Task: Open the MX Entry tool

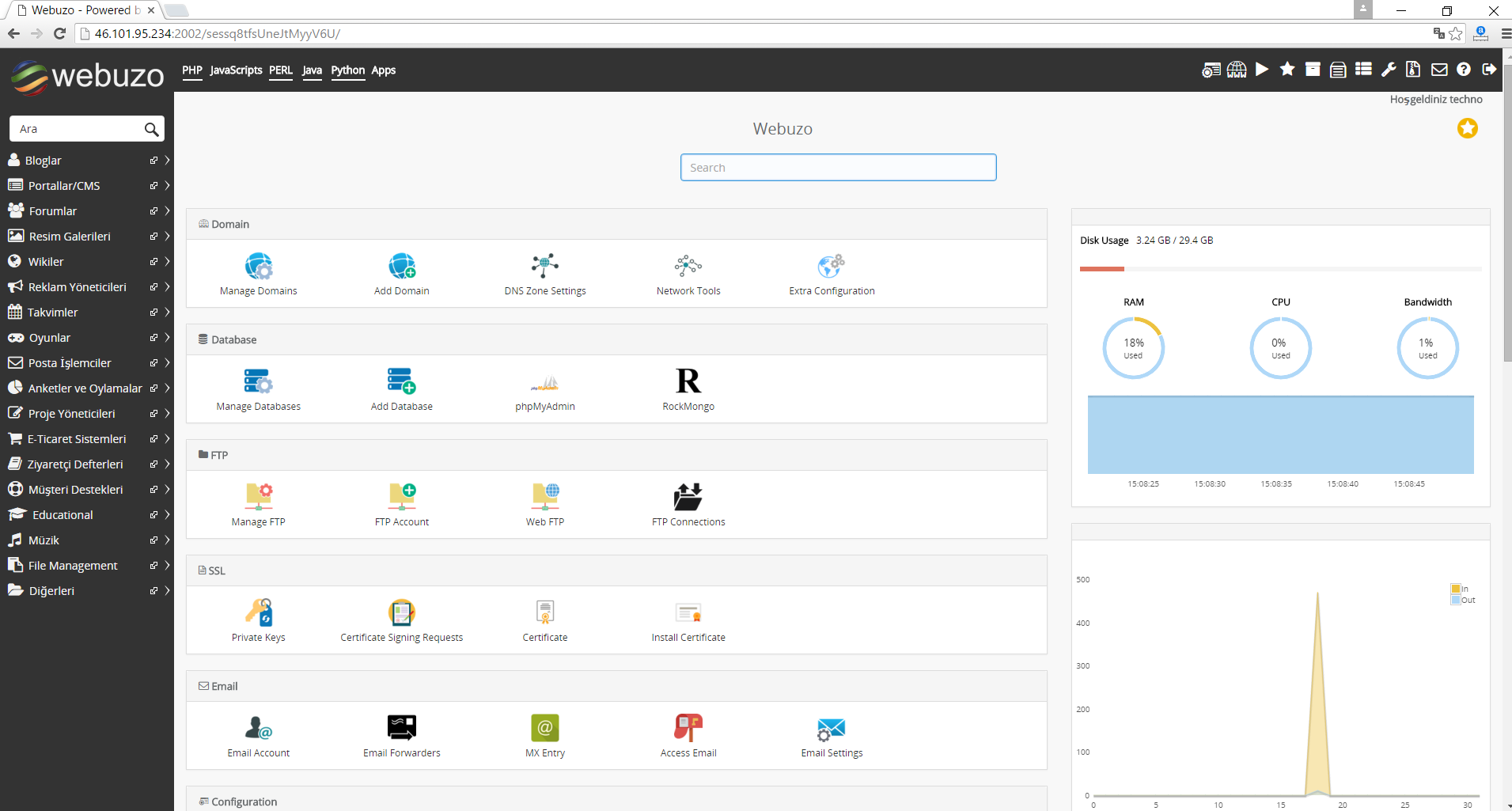Action: [545, 736]
